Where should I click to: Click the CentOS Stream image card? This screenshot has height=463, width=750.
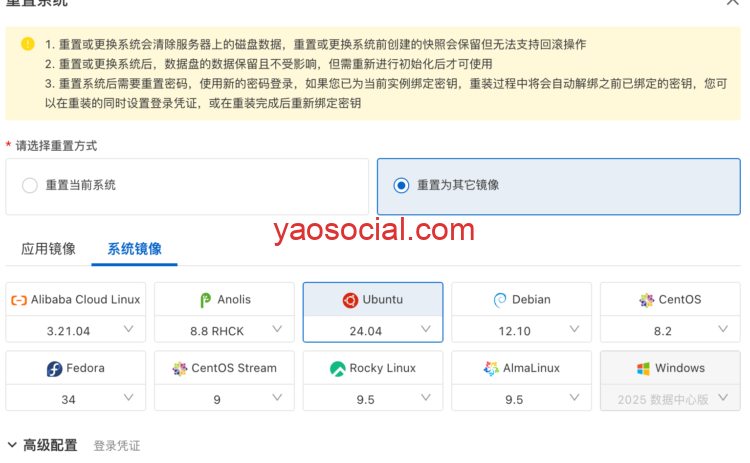click(x=224, y=369)
